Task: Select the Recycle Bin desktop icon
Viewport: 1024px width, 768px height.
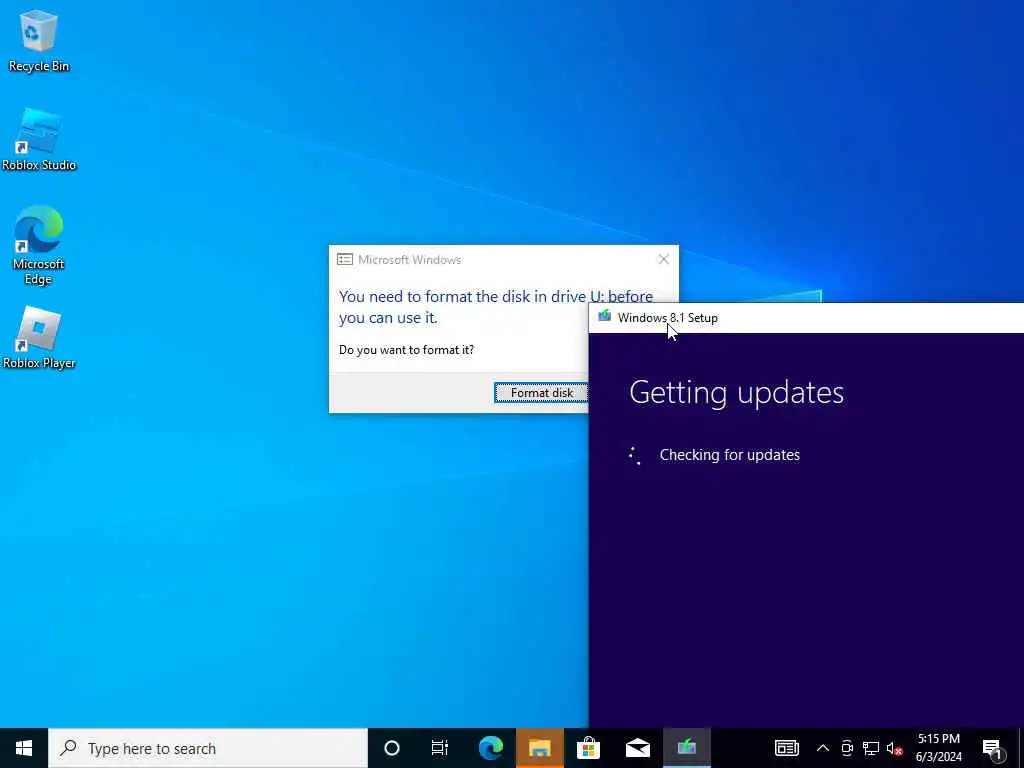Action: [39, 40]
